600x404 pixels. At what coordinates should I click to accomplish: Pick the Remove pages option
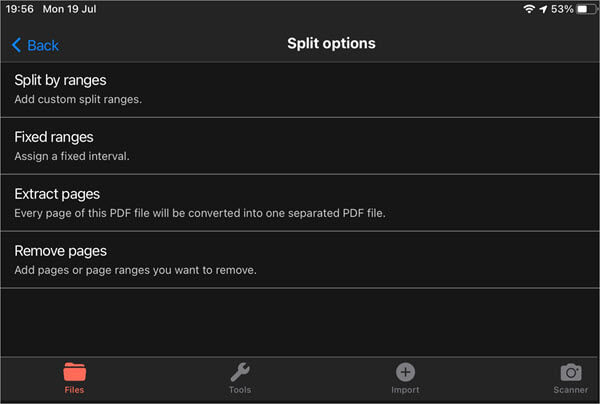(60, 251)
